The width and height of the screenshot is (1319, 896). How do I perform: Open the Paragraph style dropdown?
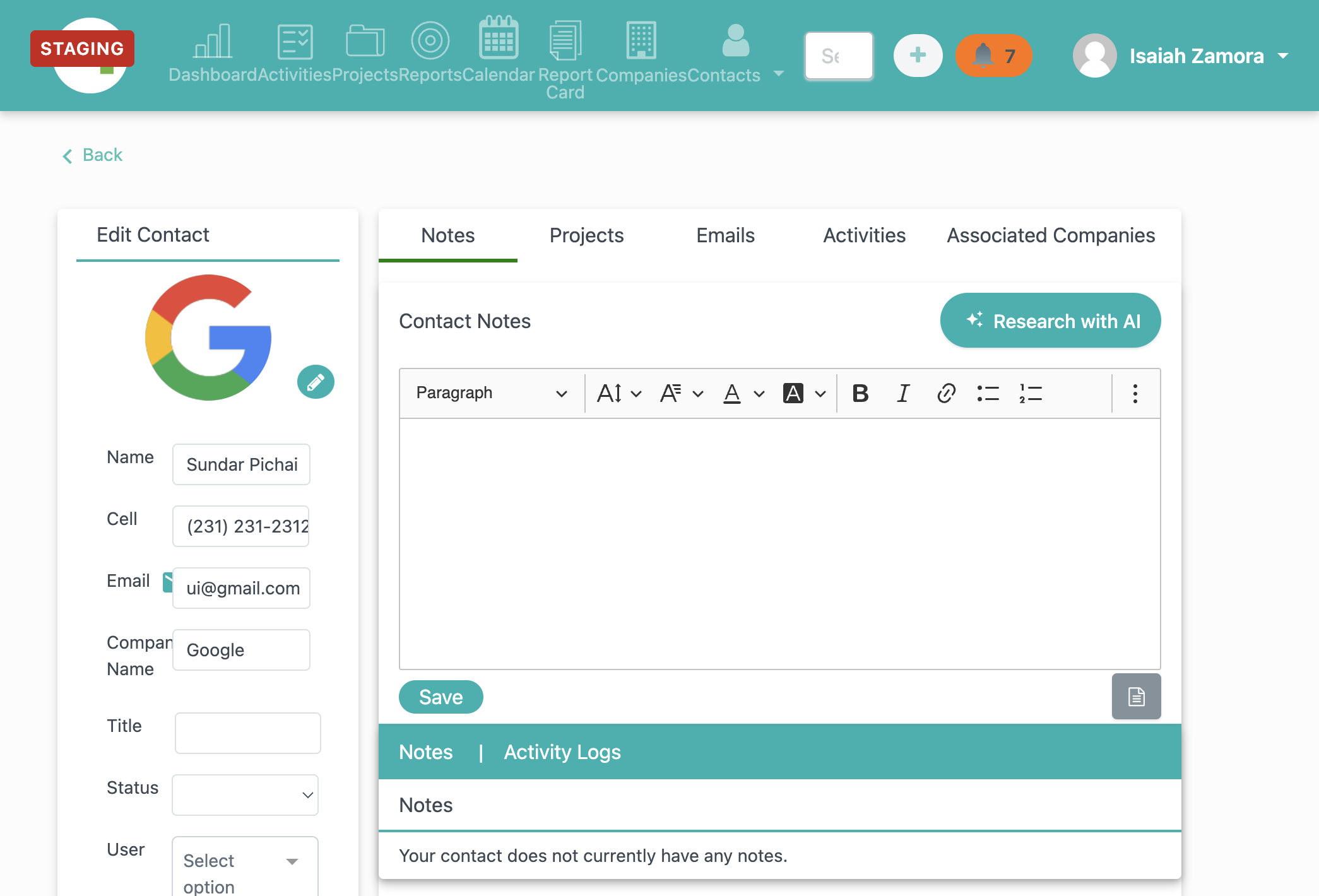(492, 393)
